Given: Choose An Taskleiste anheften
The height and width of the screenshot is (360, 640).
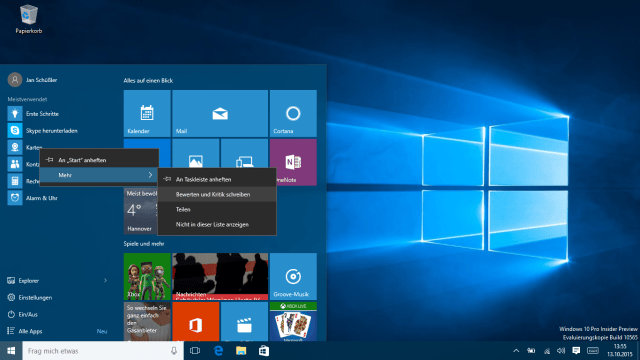Looking at the screenshot, I should [217, 179].
